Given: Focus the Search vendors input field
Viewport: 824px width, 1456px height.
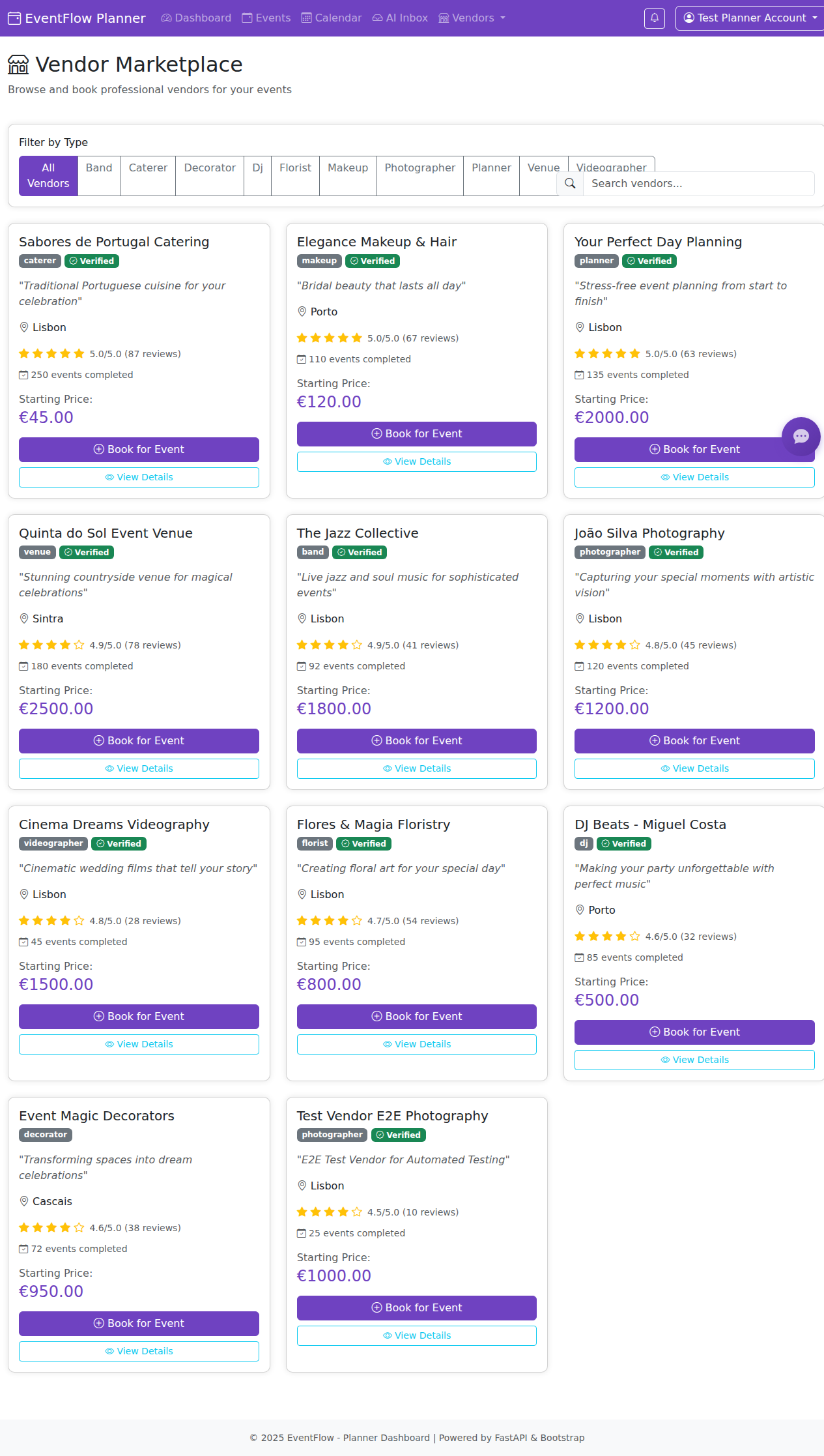Looking at the screenshot, I should coord(698,184).
